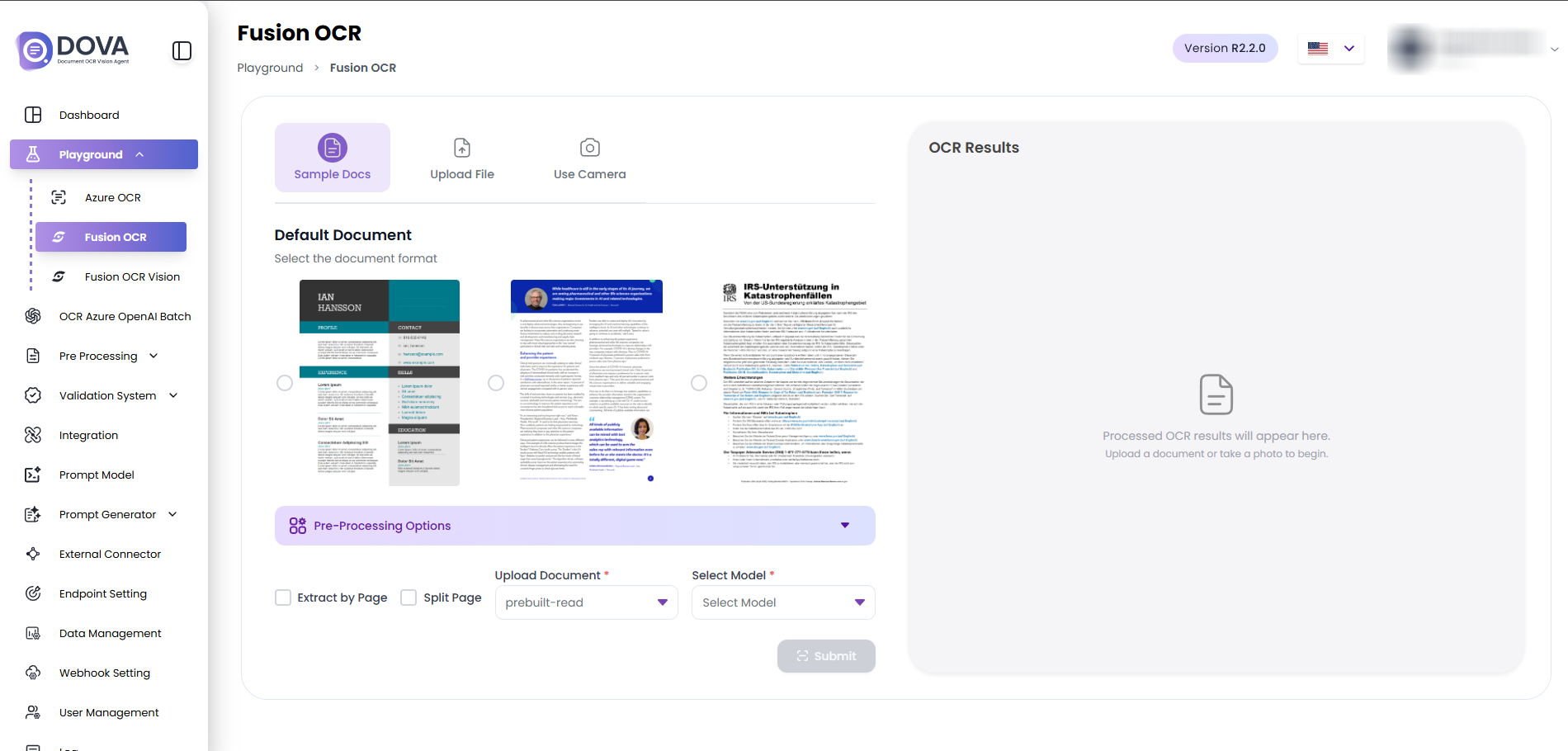Screen dimensions: 1568x751
Task: Expand the Pre Processing submenu chevron
Action: (x=153, y=356)
